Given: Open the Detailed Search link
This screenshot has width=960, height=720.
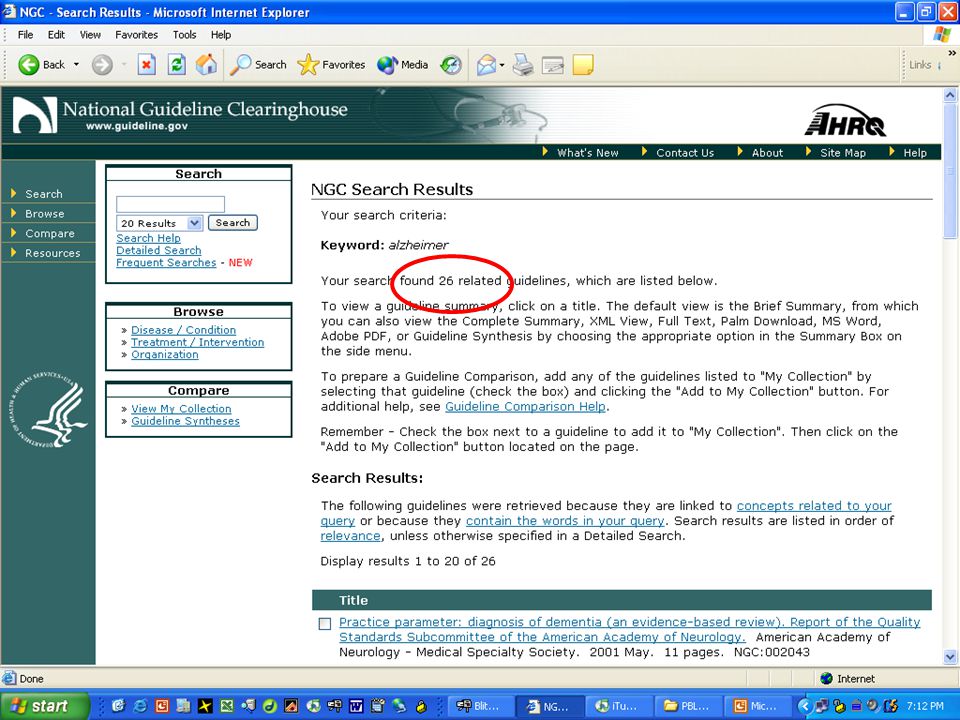Looking at the screenshot, I should [159, 250].
